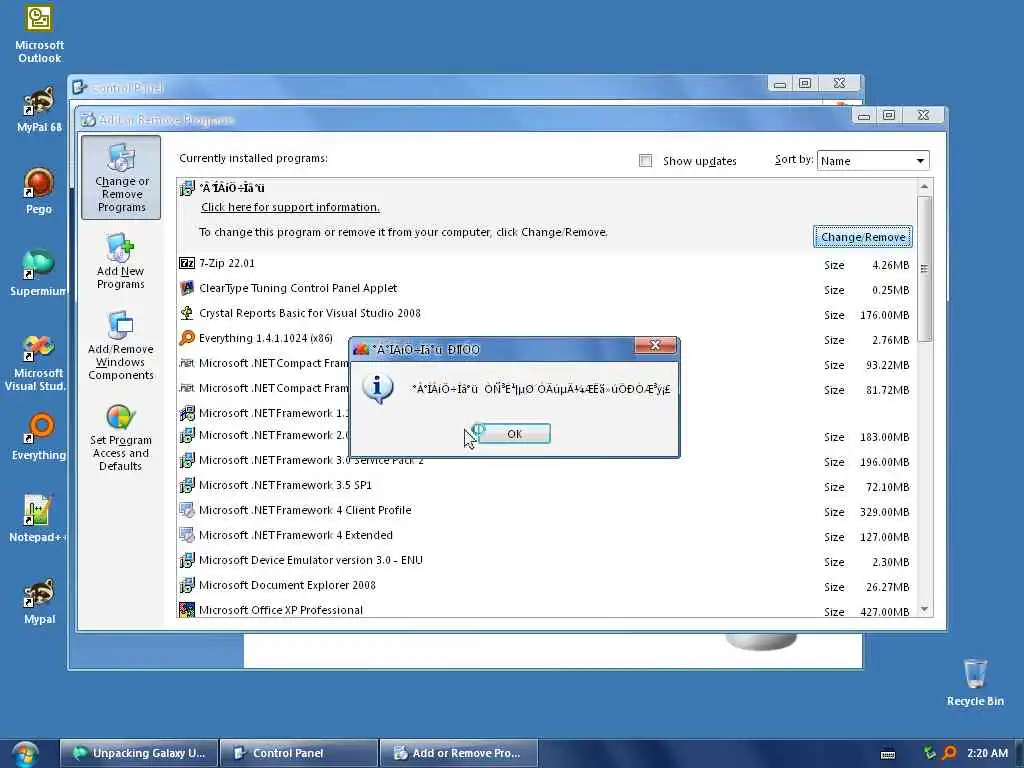The height and width of the screenshot is (768, 1024).
Task: Select Crystal Reports Basic for Visual Studio 2008
Action: (546, 313)
